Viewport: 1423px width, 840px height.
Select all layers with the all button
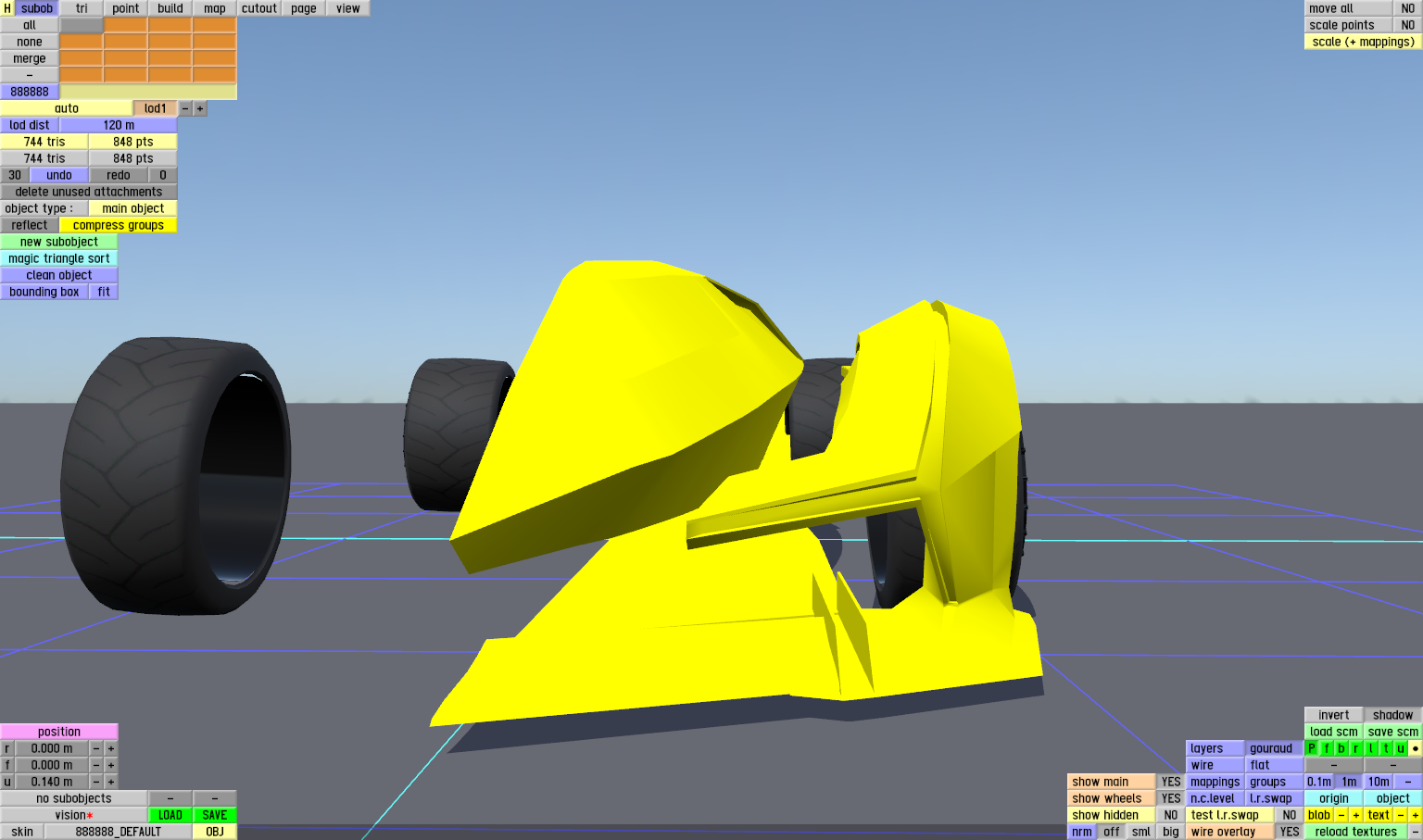click(30, 25)
